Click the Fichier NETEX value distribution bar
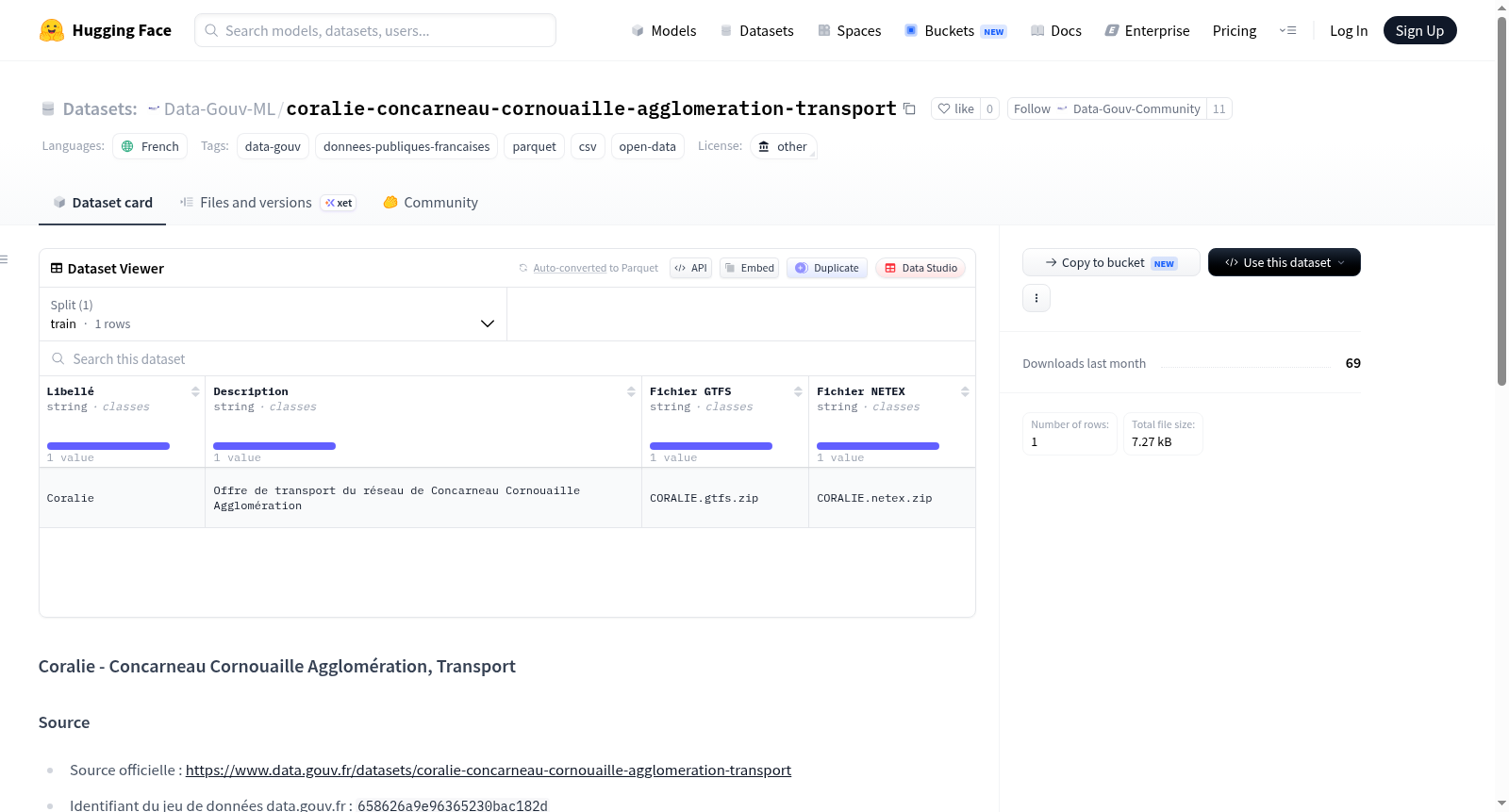The image size is (1509, 812). click(878, 446)
